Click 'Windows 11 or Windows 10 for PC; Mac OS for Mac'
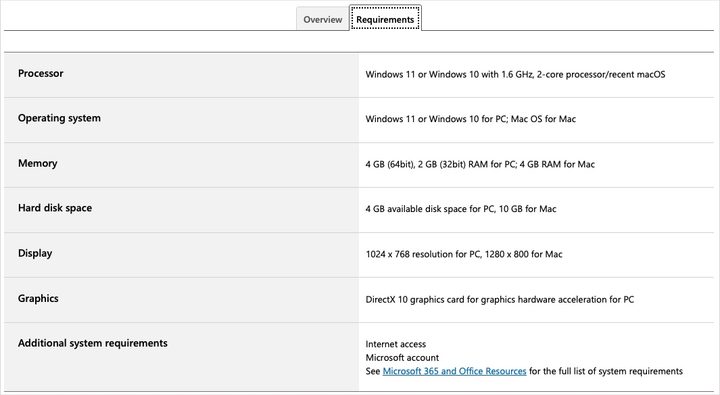 point(471,119)
